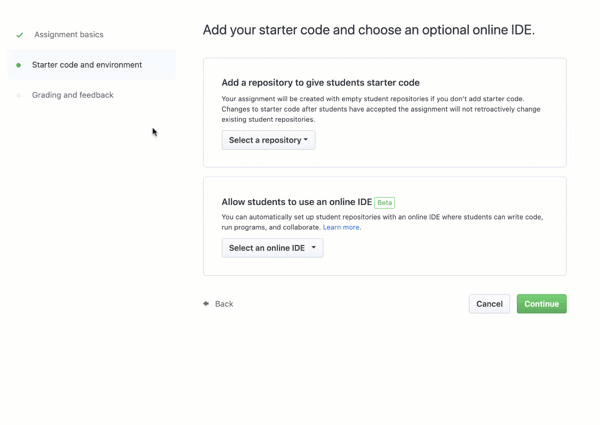Click the caret arrow on Select a repository
This screenshot has height=425, width=600.
click(306, 140)
